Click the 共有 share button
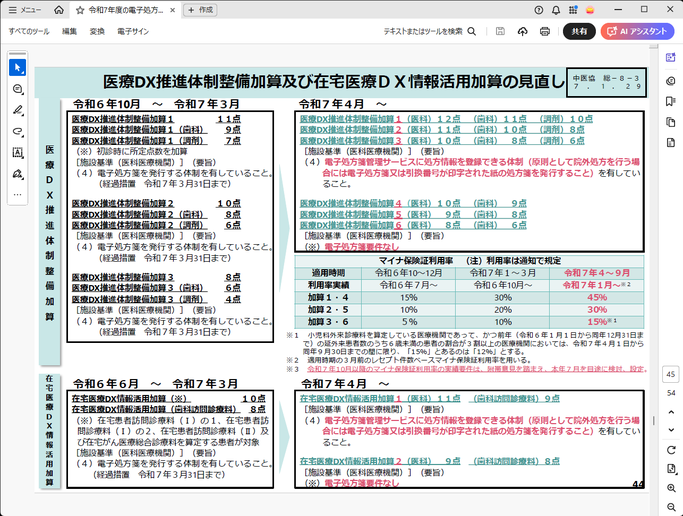Image resolution: width=683 pixels, height=516 pixels. click(579, 31)
